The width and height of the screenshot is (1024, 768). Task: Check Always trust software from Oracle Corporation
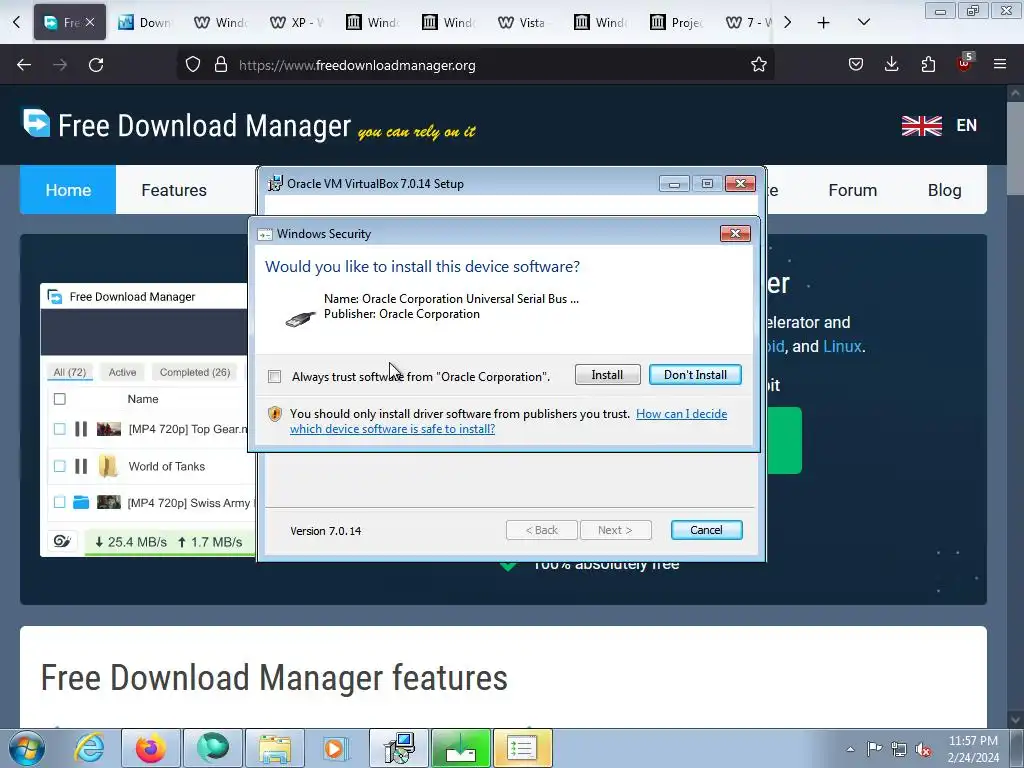275,377
